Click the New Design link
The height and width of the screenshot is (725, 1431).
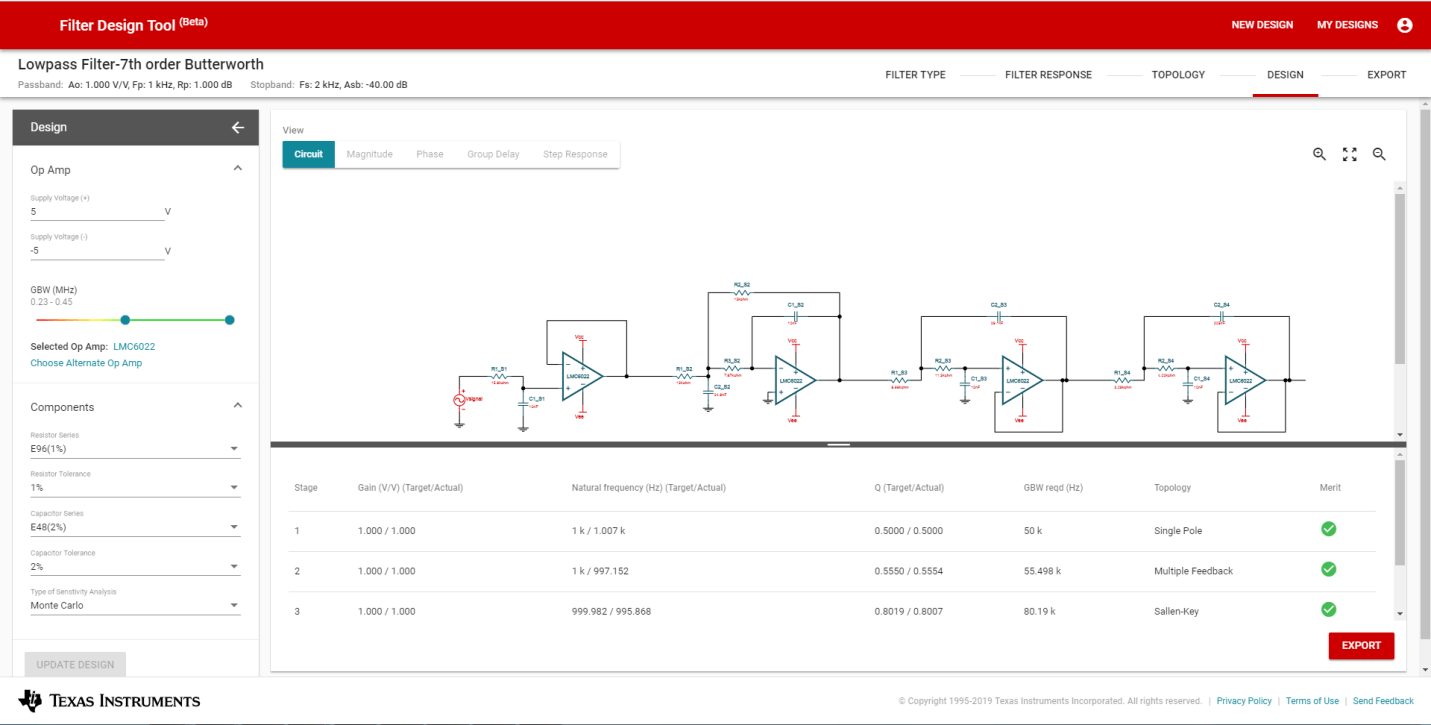click(1262, 25)
